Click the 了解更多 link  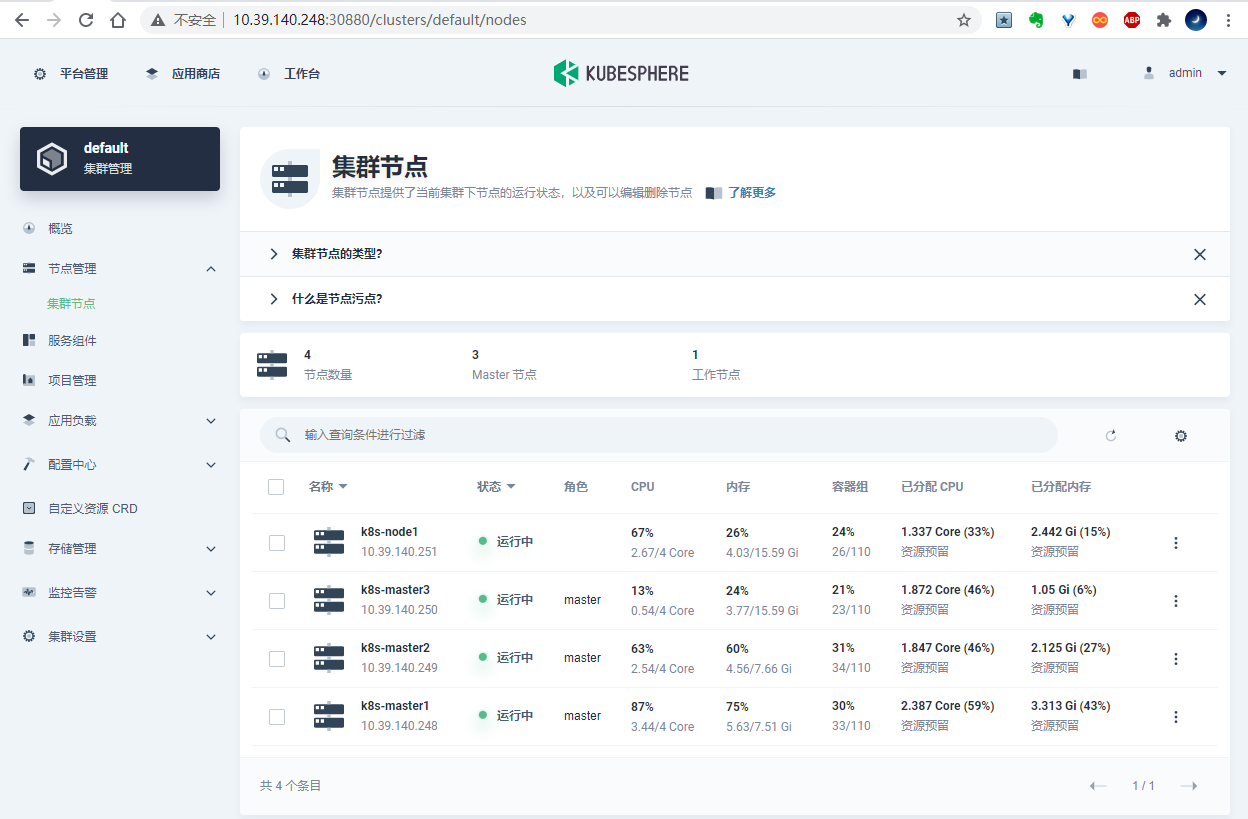(752, 193)
